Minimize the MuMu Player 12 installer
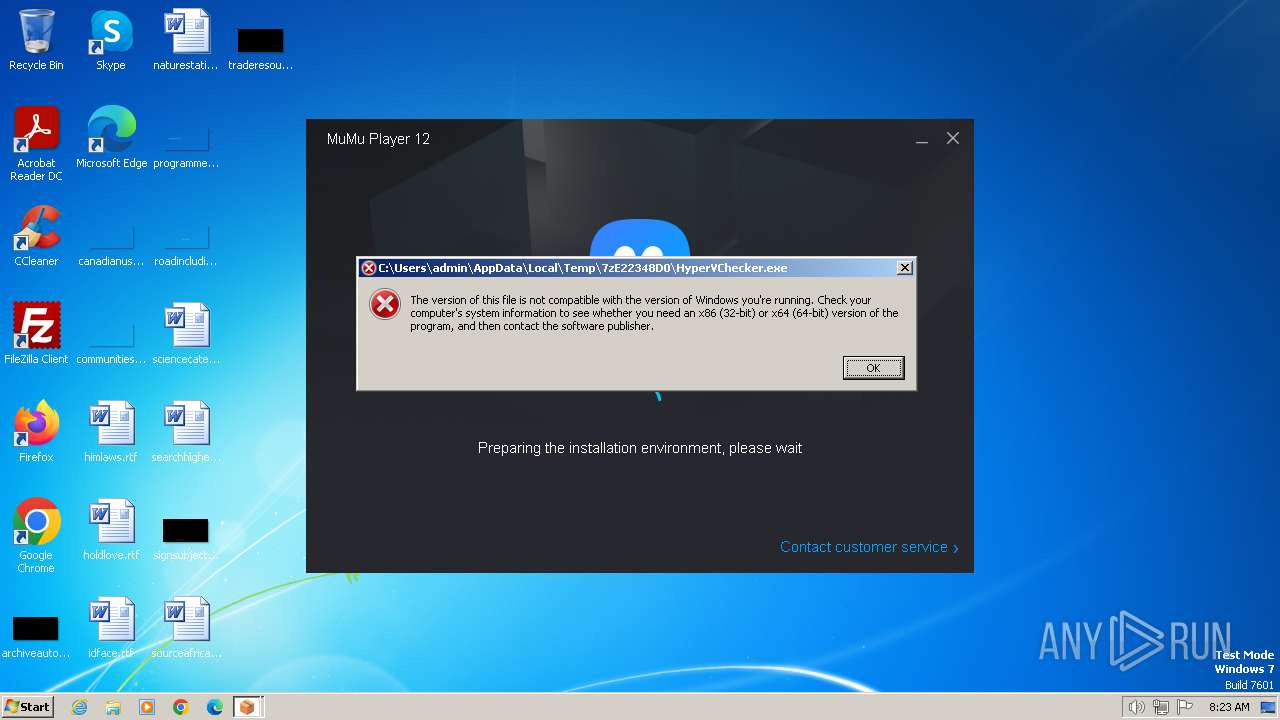Viewport: 1280px width, 720px height. click(922, 139)
